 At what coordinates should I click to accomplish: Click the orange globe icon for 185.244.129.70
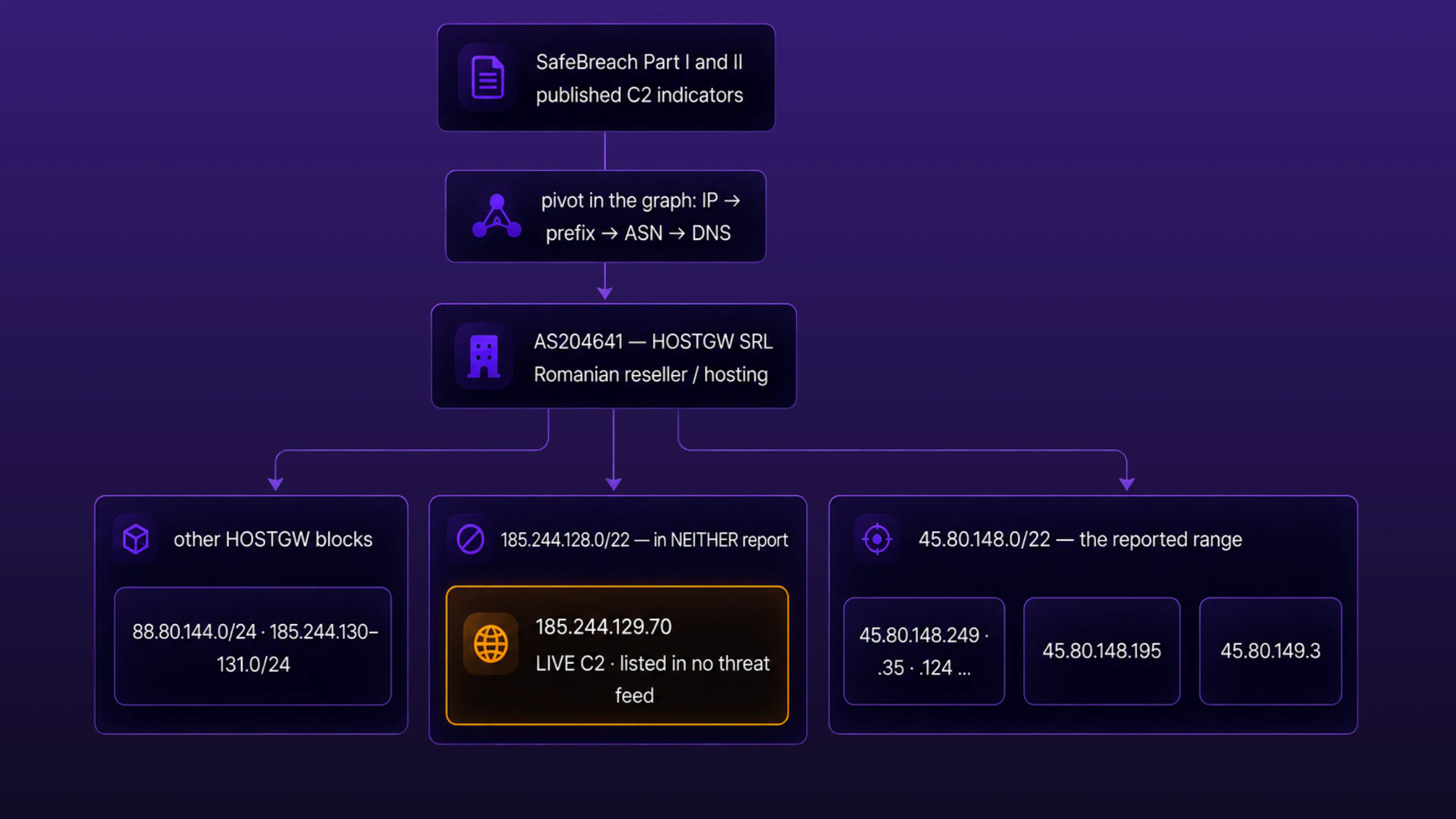(491, 644)
